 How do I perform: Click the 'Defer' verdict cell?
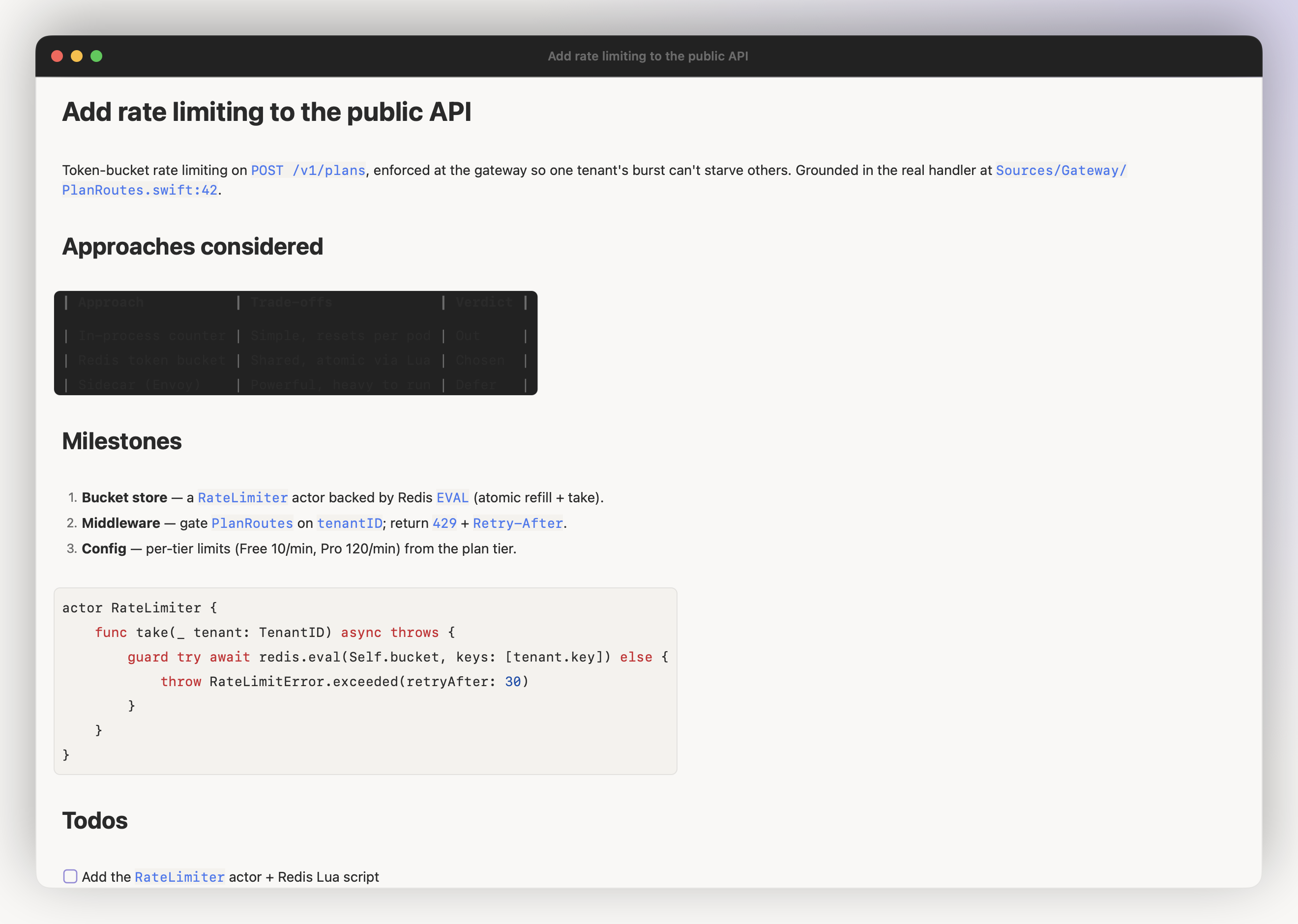coord(476,385)
